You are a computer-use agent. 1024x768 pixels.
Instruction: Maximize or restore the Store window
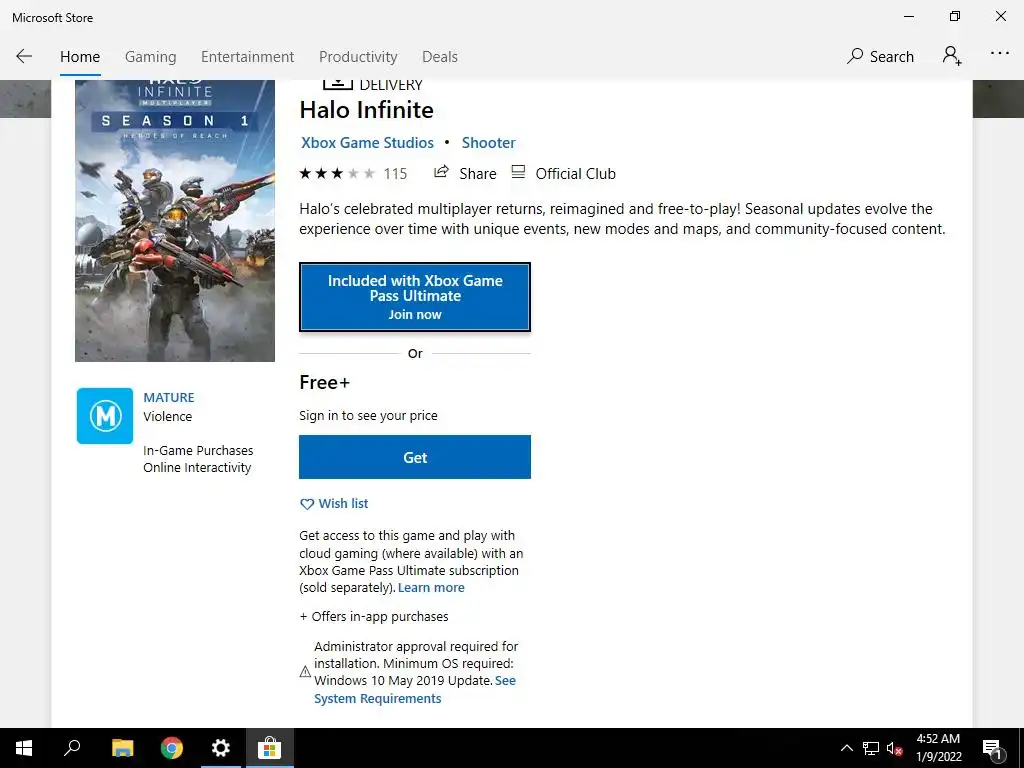click(955, 16)
